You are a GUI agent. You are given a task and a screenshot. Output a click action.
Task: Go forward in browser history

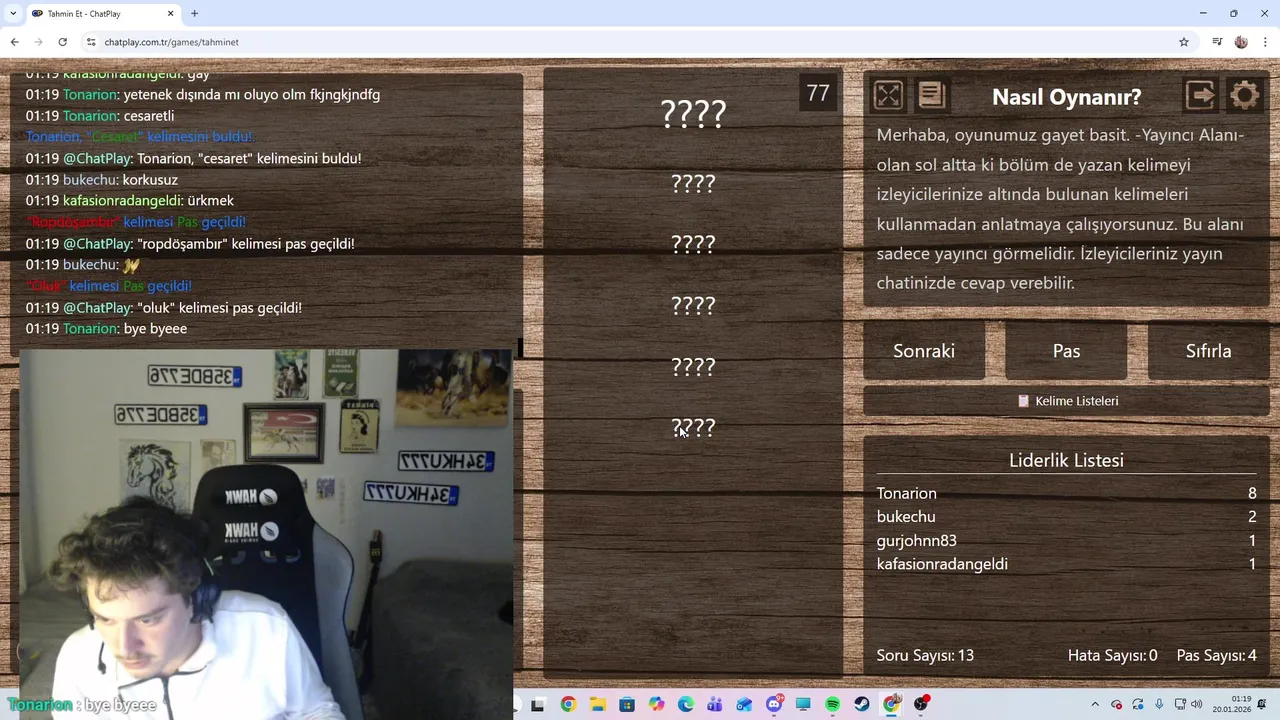pyautogui.click(x=38, y=42)
